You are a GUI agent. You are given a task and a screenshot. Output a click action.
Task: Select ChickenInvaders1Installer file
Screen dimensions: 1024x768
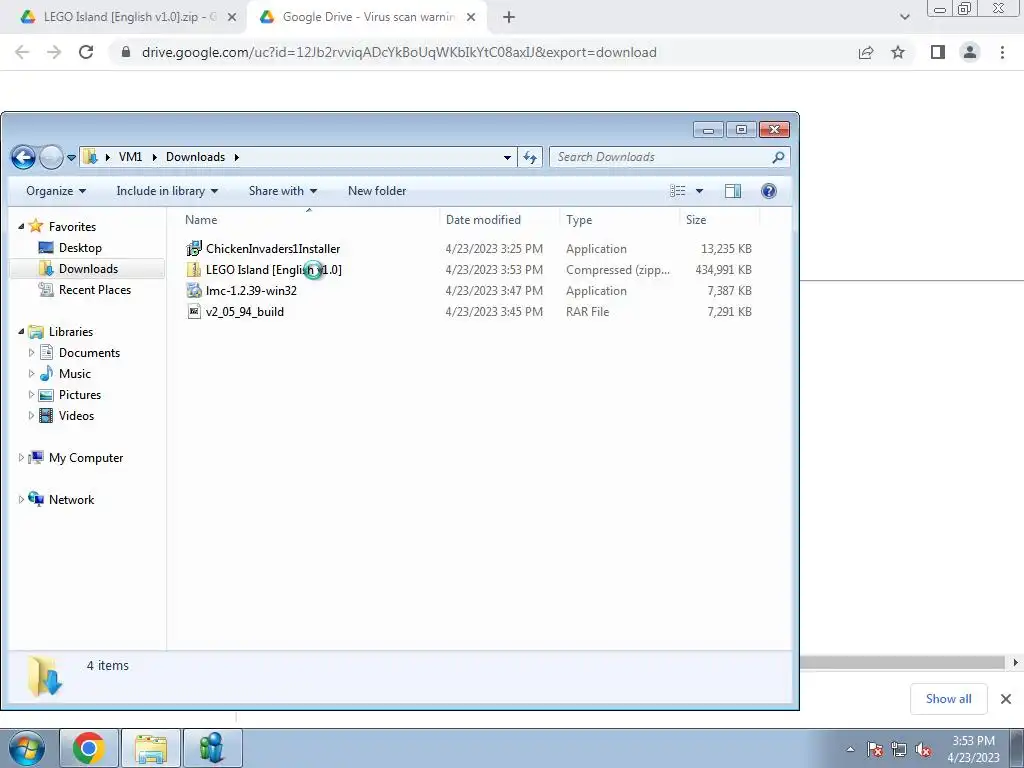273,248
